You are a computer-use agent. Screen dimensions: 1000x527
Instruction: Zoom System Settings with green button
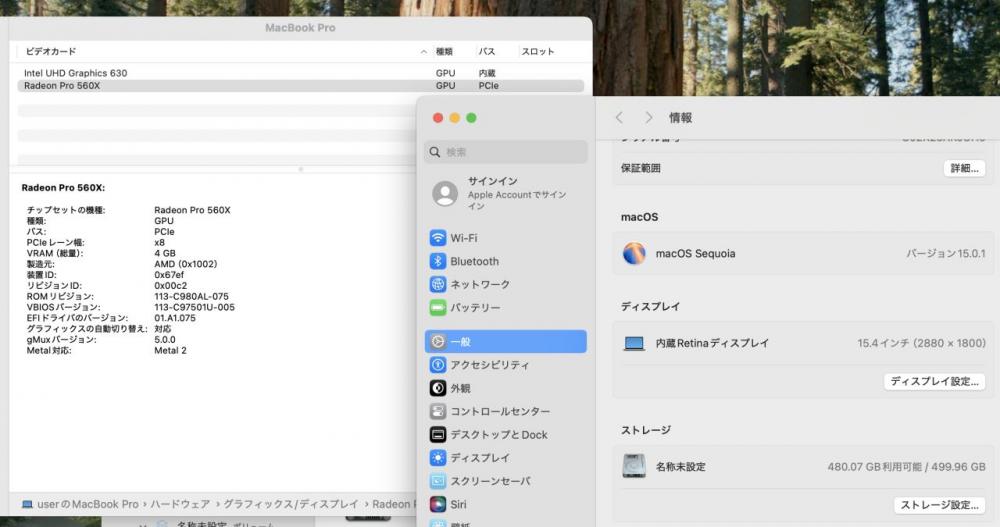[x=471, y=117]
